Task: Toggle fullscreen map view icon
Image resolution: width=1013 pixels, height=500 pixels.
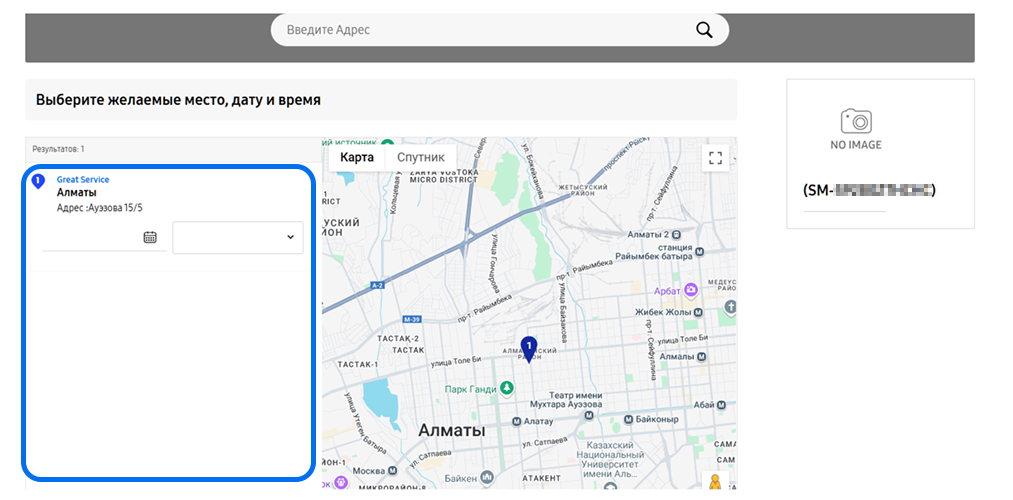Action: (715, 158)
